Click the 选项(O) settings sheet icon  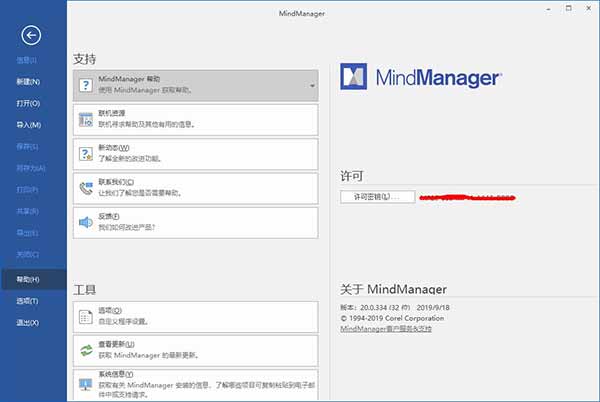[x=86, y=317]
